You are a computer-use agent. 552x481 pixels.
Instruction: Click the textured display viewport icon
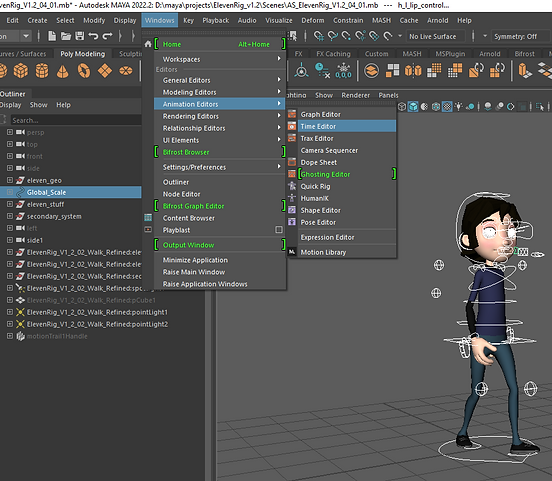pos(447,106)
